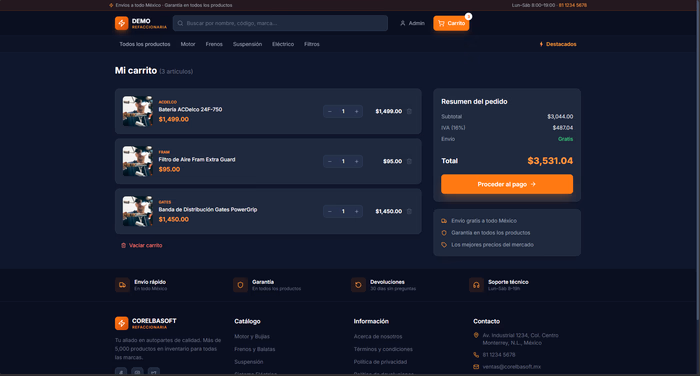Click the Subtotal value $3,044.00

click(560, 117)
